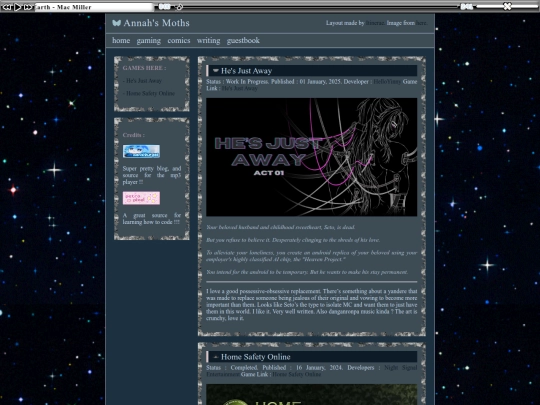Viewport: 540px width, 405px height.
Task: Open developer HelloYinny's link
Action: [x=387, y=82]
